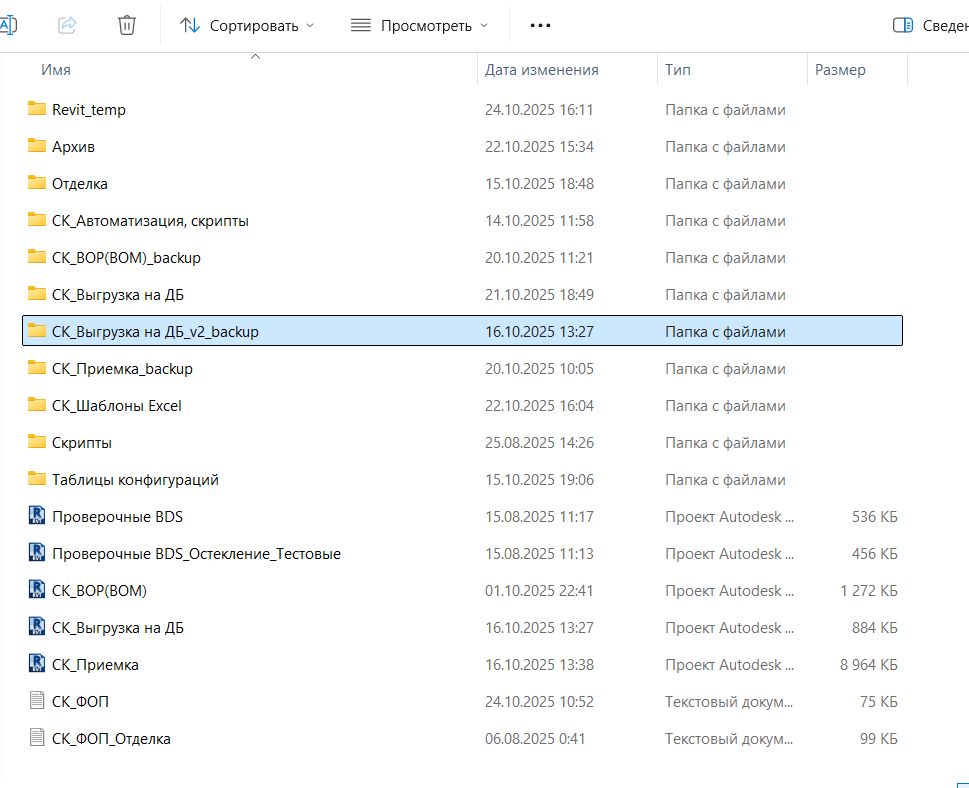Click the Revit_temp folder icon
This screenshot has height=788, width=969.
37,109
